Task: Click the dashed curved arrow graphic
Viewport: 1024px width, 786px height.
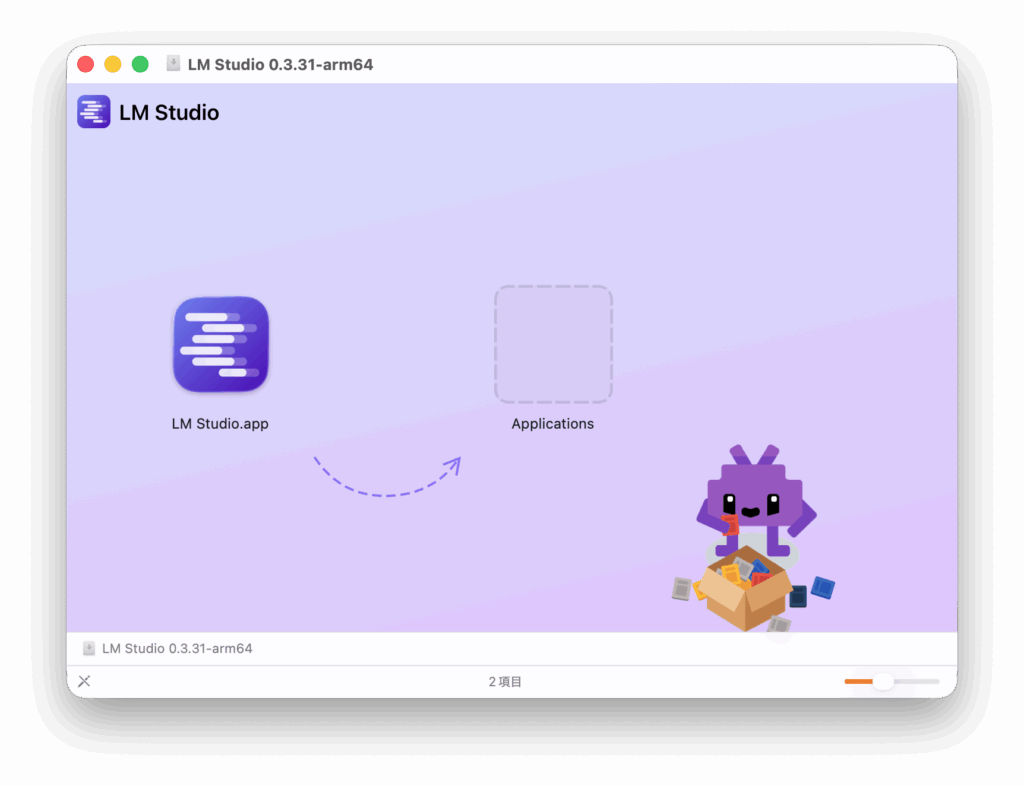Action: click(387, 478)
